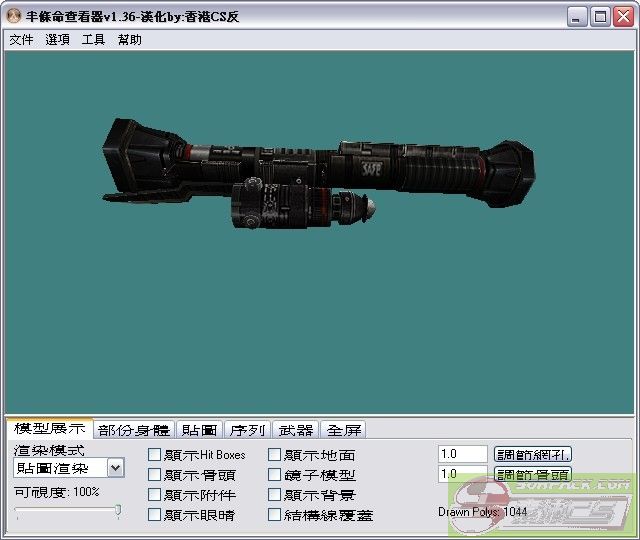This screenshot has height=540, width=640.
Task: Click the app icon in the title bar
Action: click(x=14, y=16)
